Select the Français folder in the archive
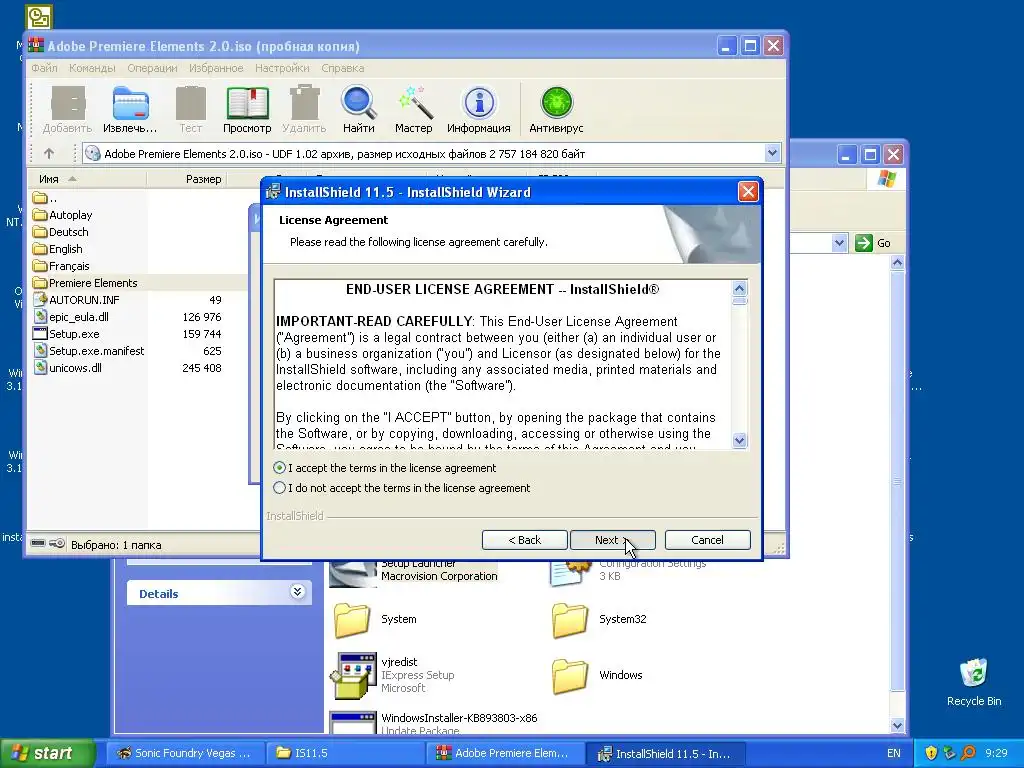Viewport: 1024px width, 768px height. 61,266
